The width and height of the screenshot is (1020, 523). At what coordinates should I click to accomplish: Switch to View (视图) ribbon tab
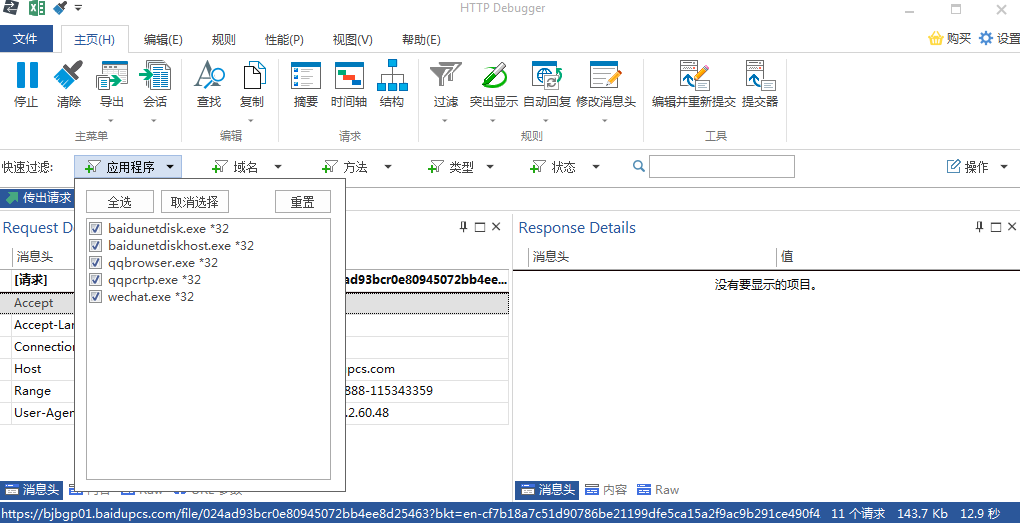pos(353,40)
